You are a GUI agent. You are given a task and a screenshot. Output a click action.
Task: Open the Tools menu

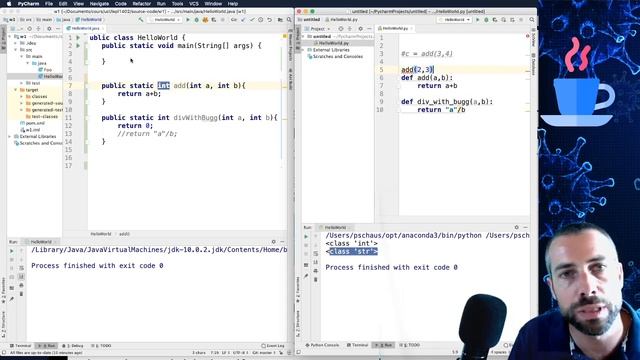pos(177,4)
